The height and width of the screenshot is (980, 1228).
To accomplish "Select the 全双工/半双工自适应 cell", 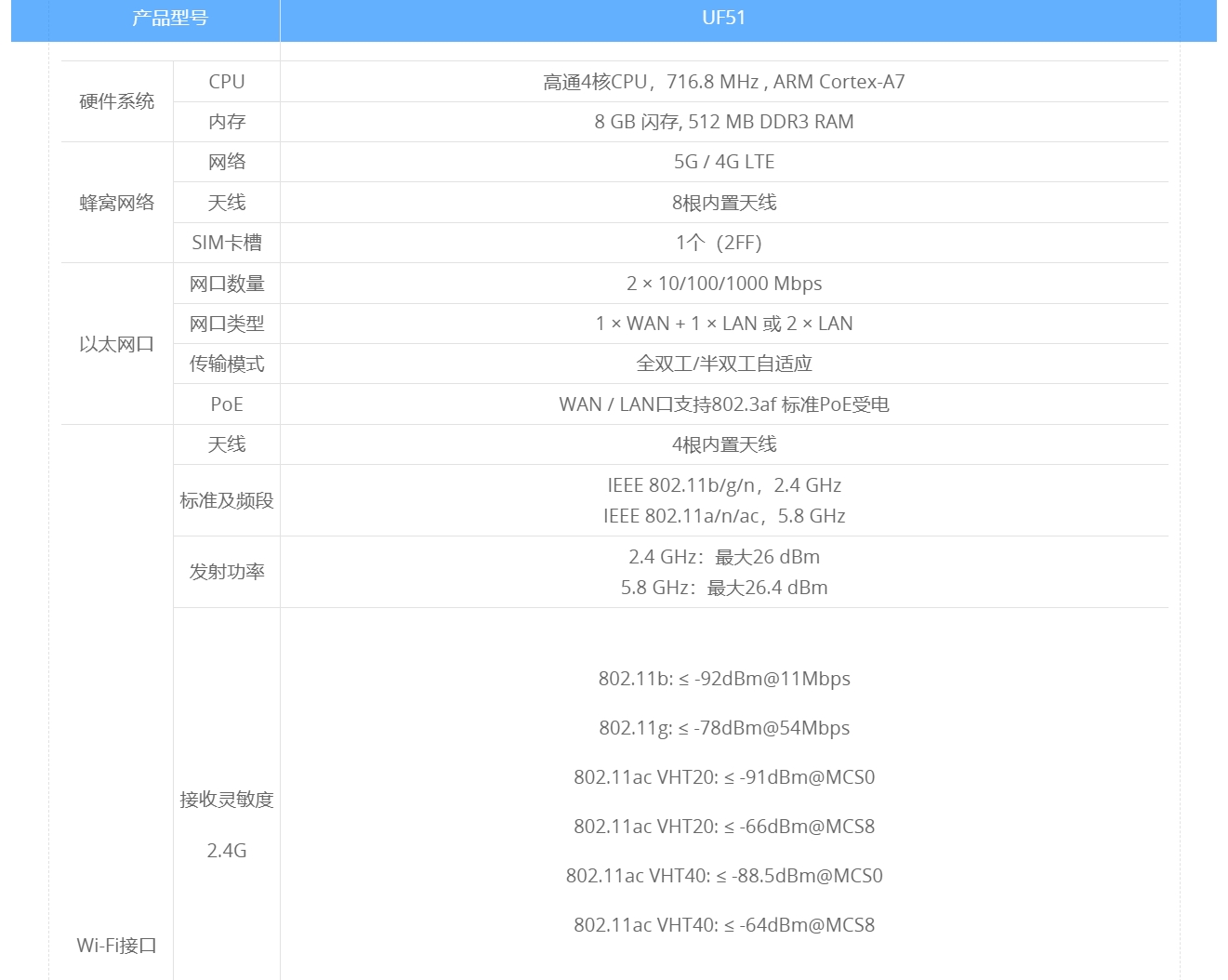I will tap(723, 364).
